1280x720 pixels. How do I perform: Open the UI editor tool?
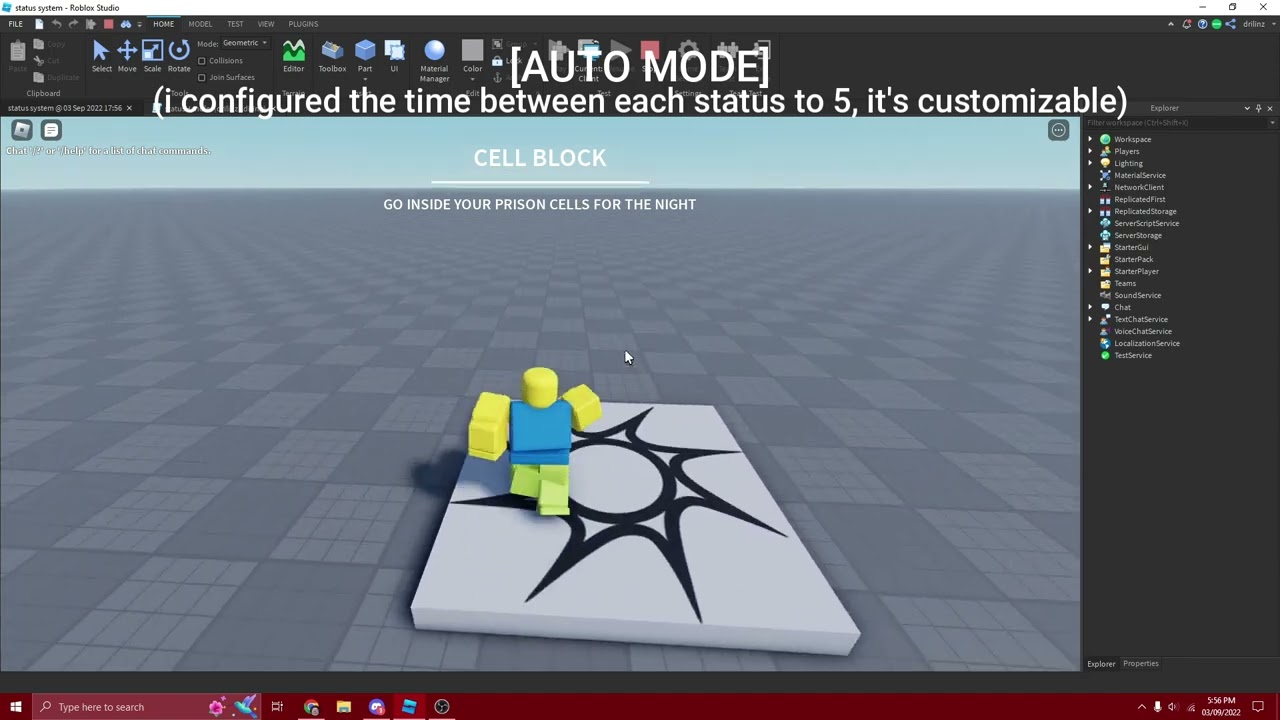(x=394, y=57)
